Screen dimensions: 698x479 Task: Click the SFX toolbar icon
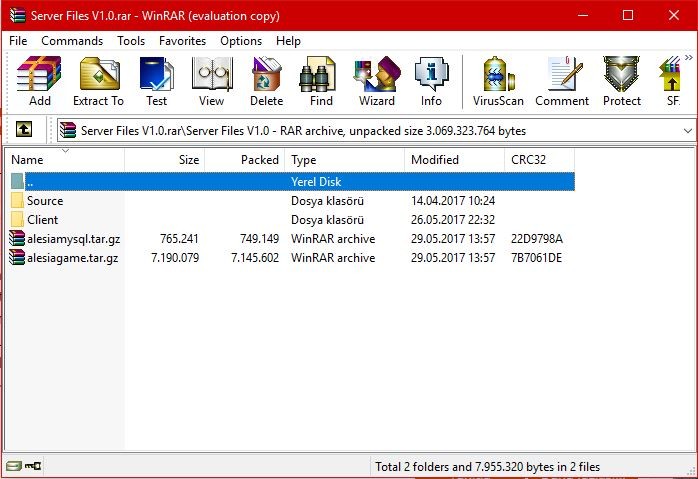pos(672,81)
